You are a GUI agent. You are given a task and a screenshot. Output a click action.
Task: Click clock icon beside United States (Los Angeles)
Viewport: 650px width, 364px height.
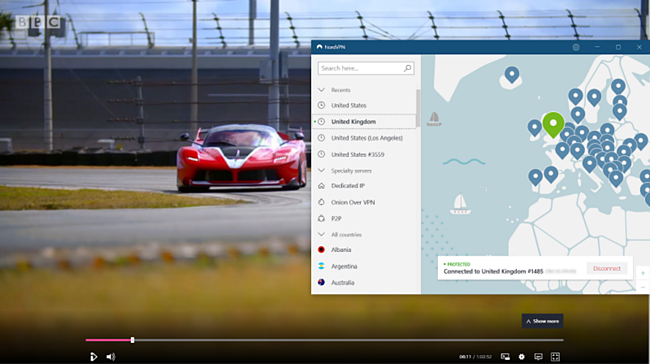[x=321, y=138]
